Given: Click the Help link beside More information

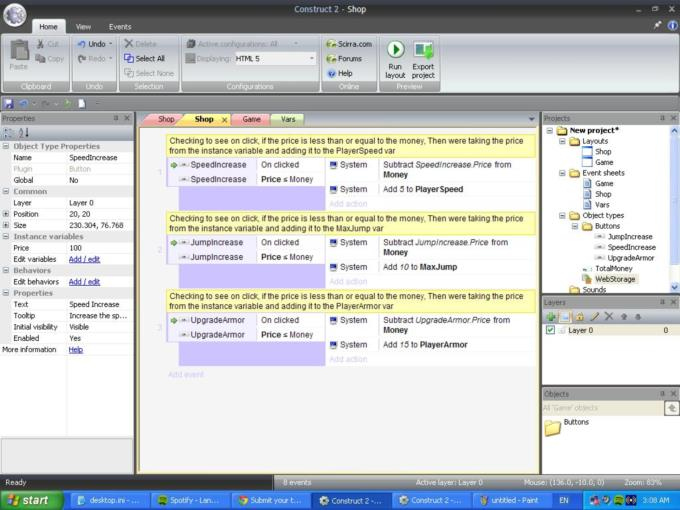Looking at the screenshot, I should [75, 350].
